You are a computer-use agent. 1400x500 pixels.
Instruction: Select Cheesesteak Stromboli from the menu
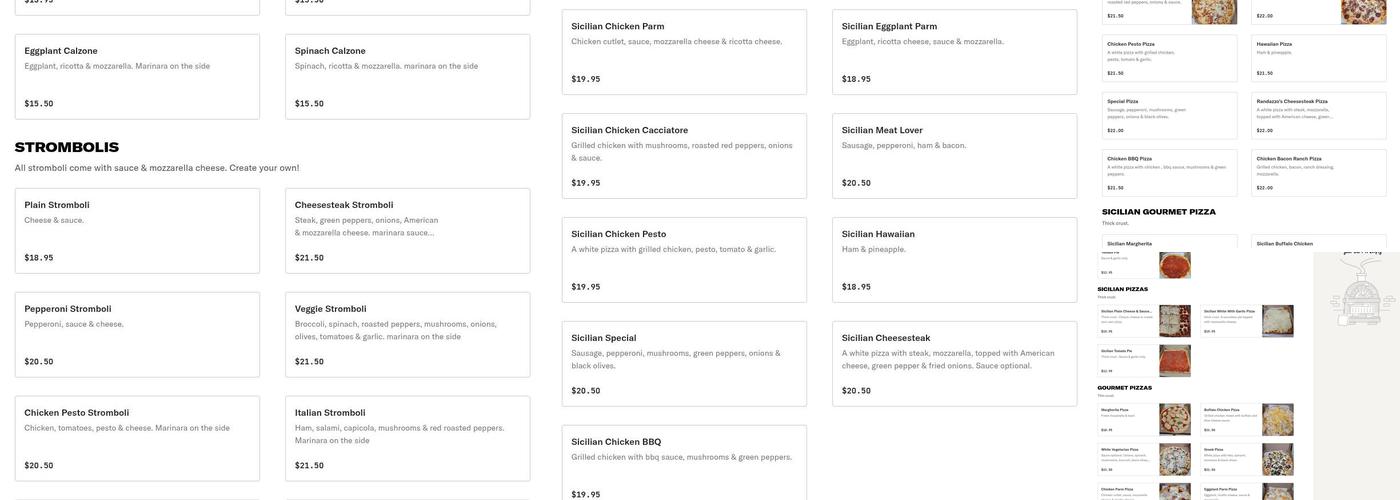407,231
